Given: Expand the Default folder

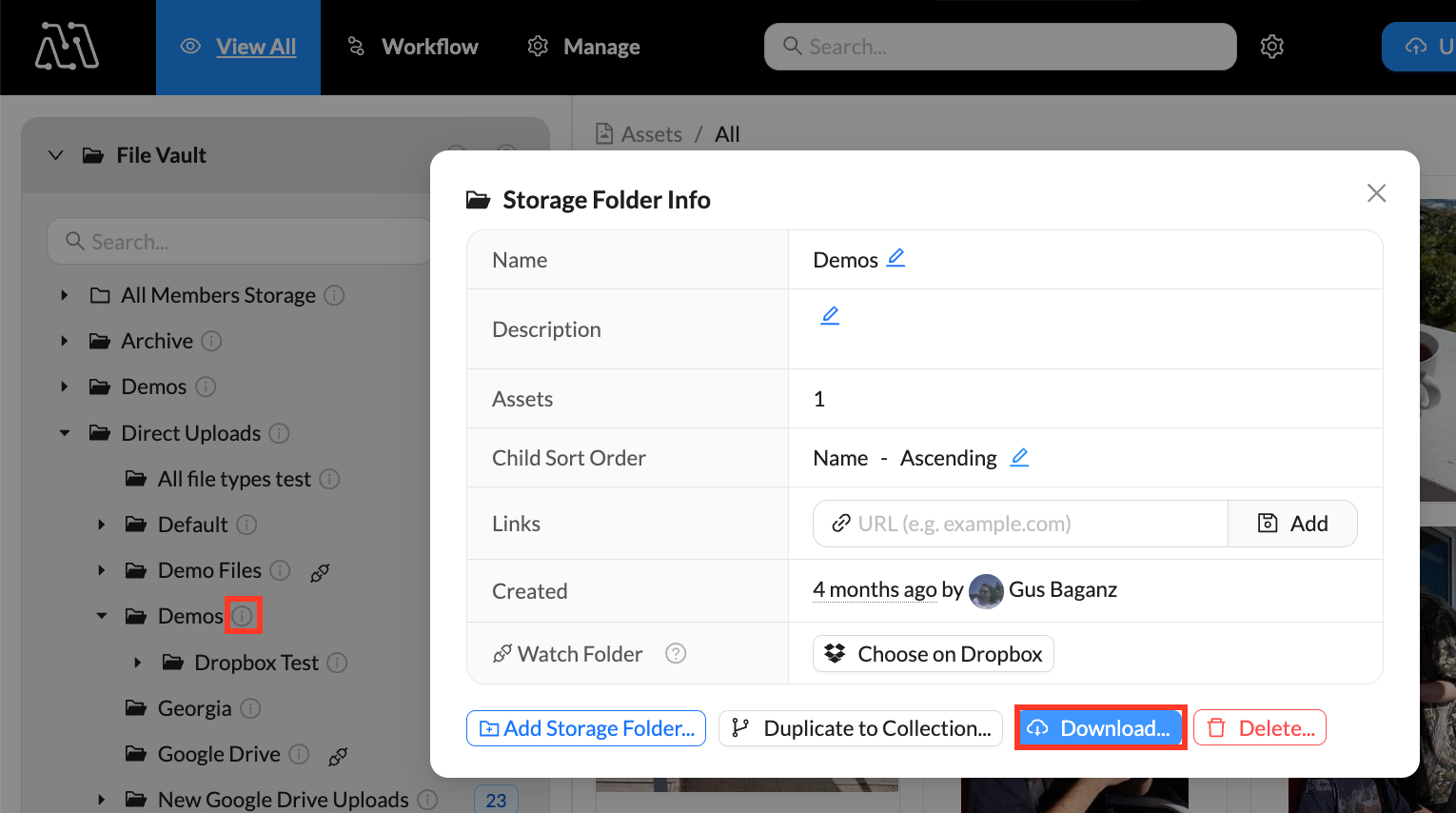Looking at the screenshot, I should coord(101,525).
